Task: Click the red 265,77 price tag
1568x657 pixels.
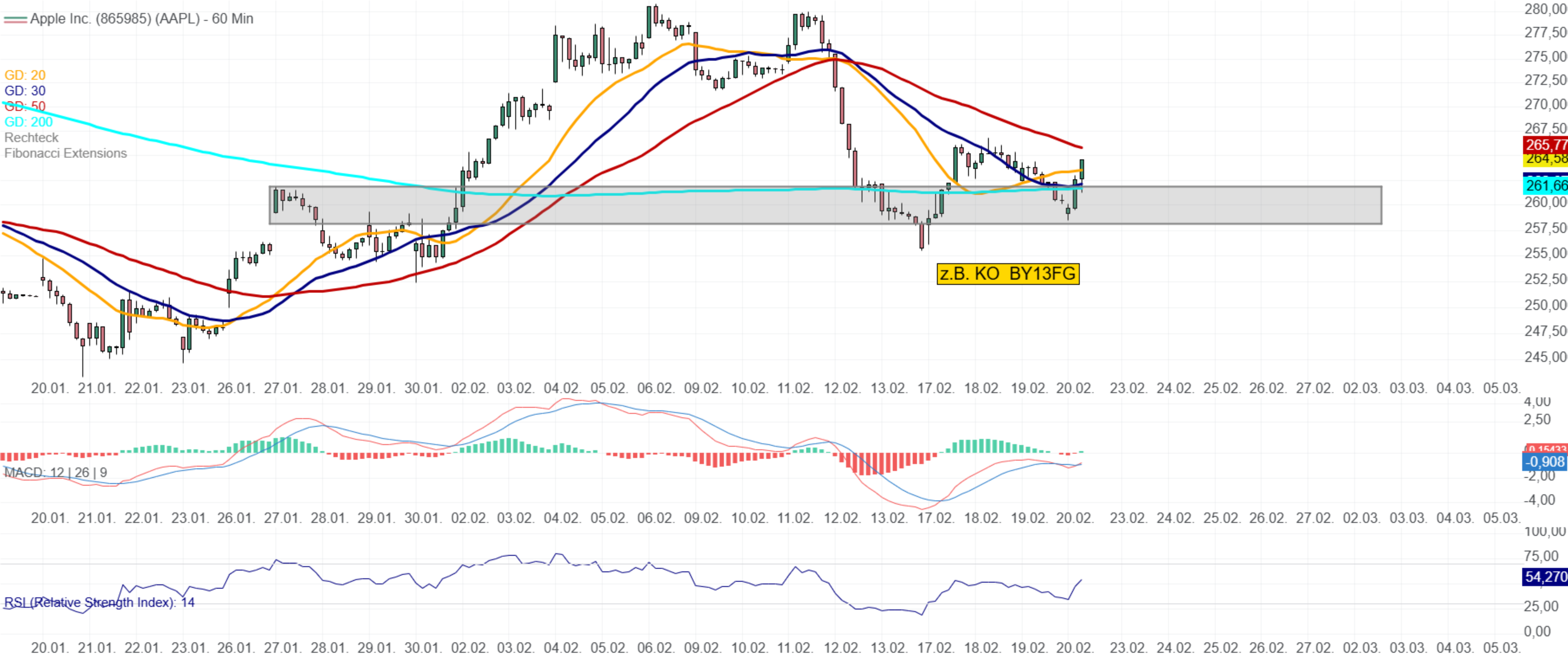Action: pyautogui.click(x=1545, y=145)
